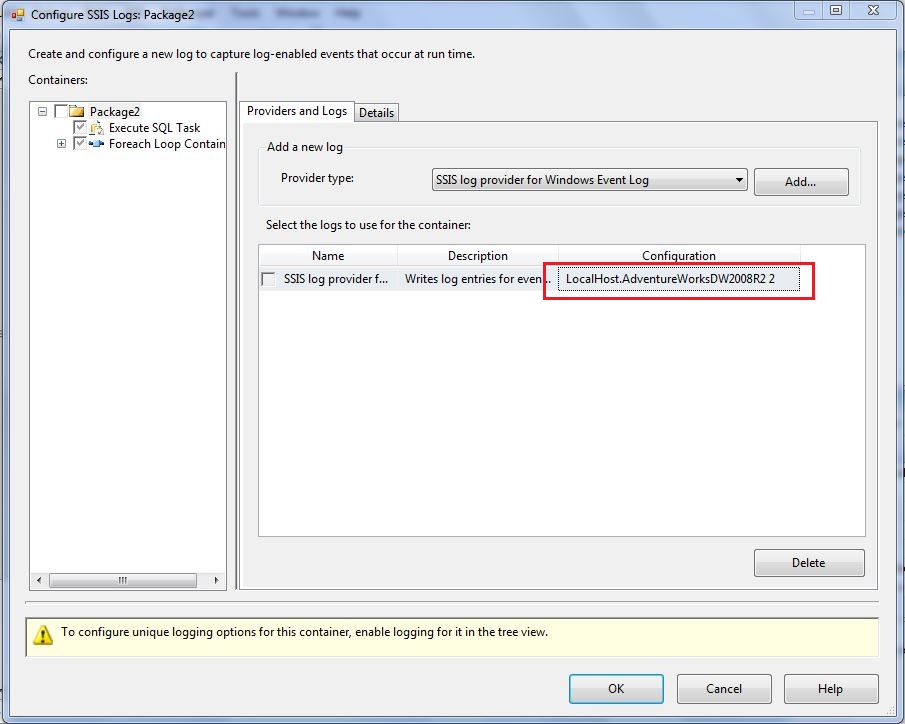Expand the Foreach Loop Container node
The image size is (905, 724).
(62, 144)
